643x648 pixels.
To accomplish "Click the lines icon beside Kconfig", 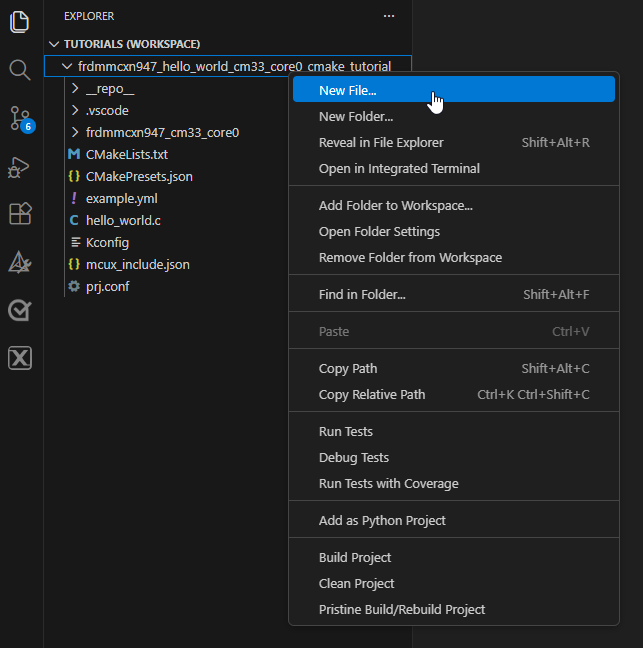I will (x=75, y=242).
